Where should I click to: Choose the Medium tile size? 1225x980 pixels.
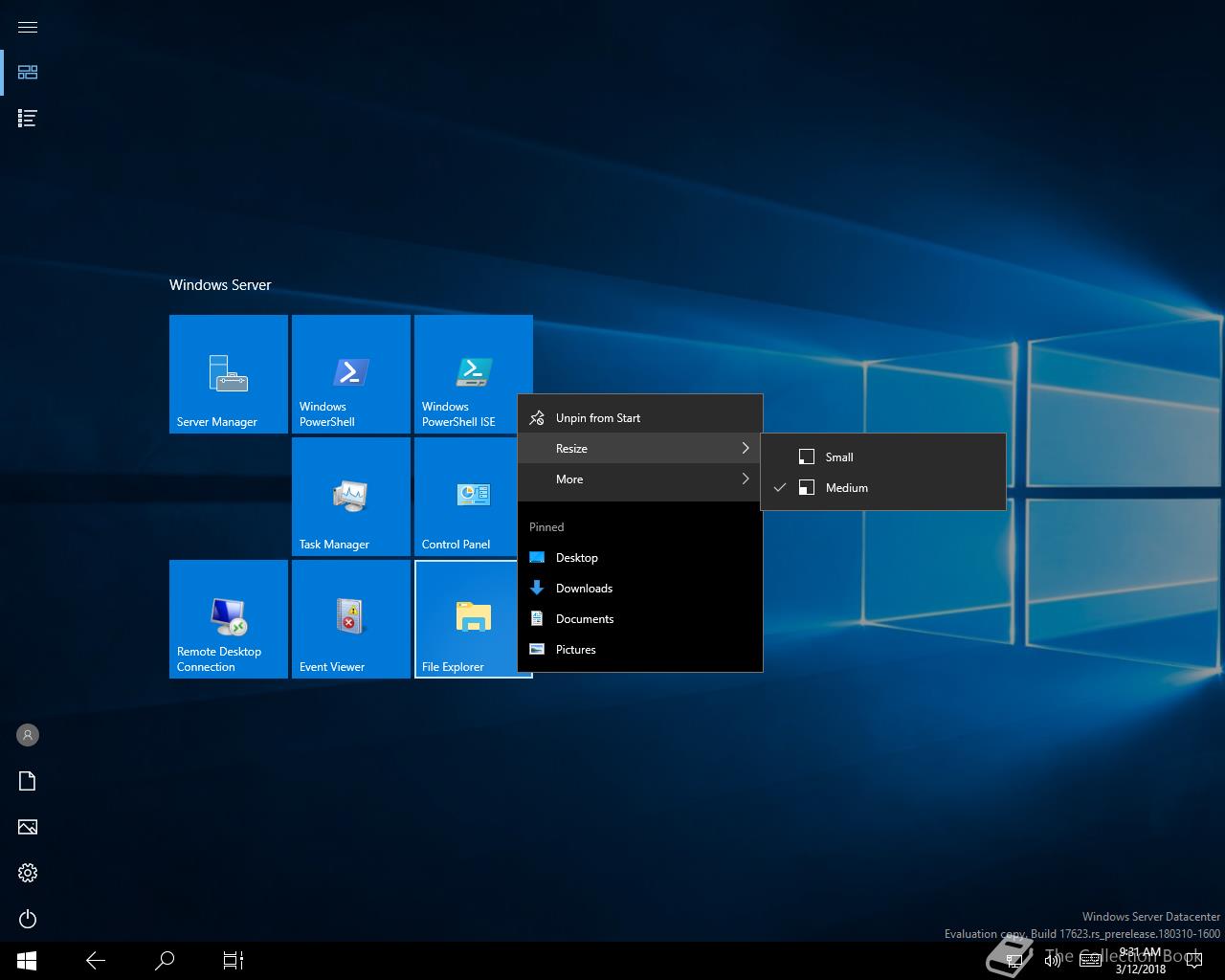(x=883, y=488)
